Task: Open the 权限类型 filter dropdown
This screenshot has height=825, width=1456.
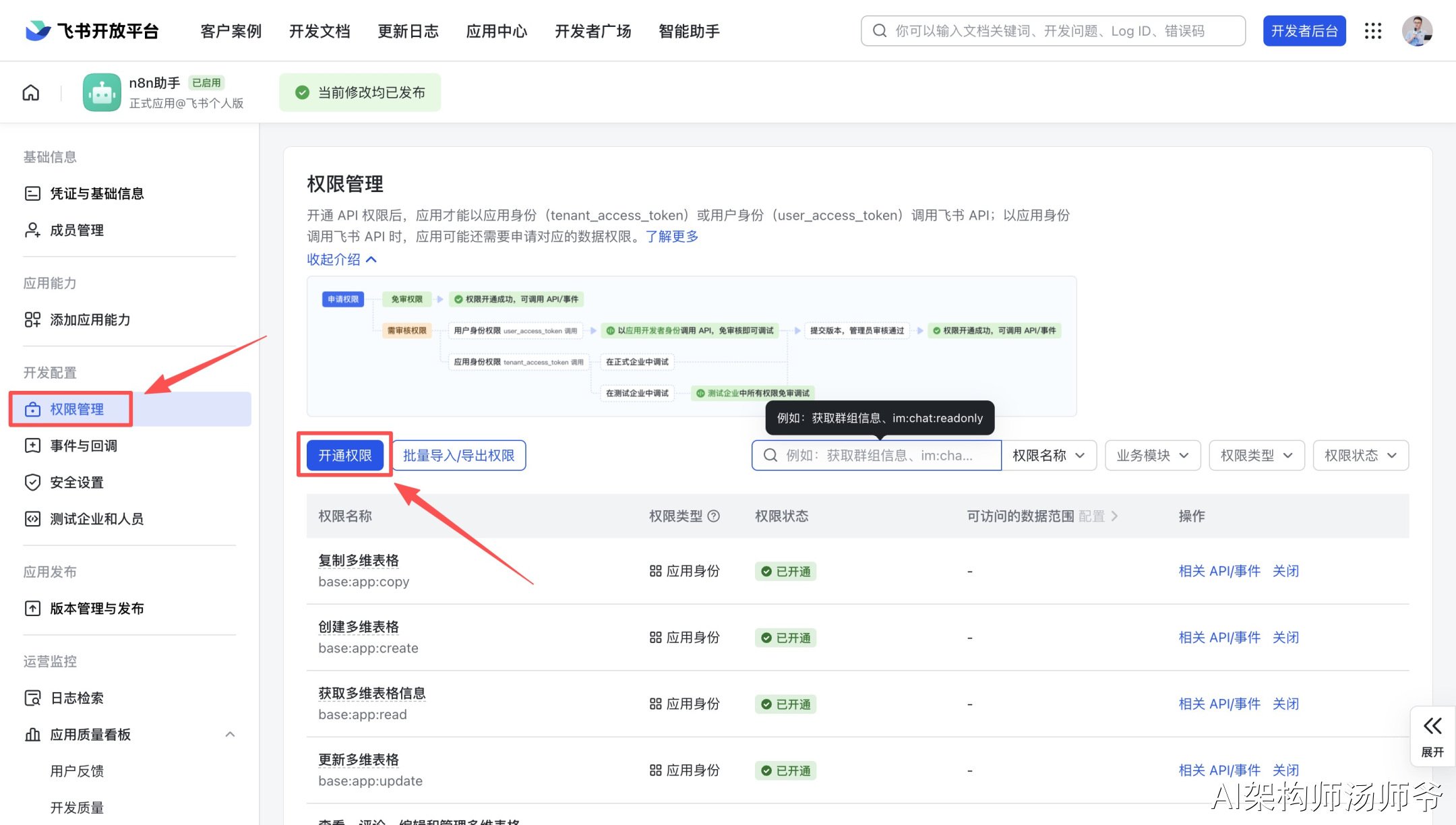Action: click(1256, 456)
